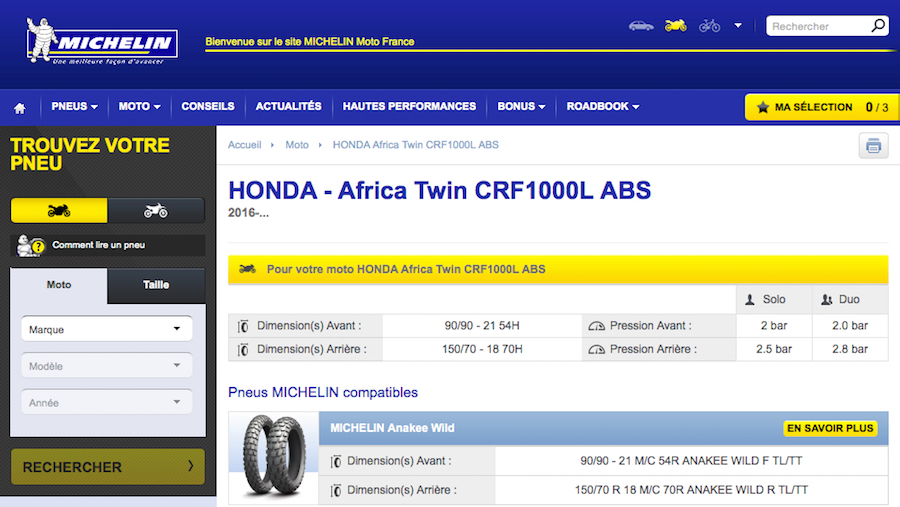Click the Solo rider icon

750,300
